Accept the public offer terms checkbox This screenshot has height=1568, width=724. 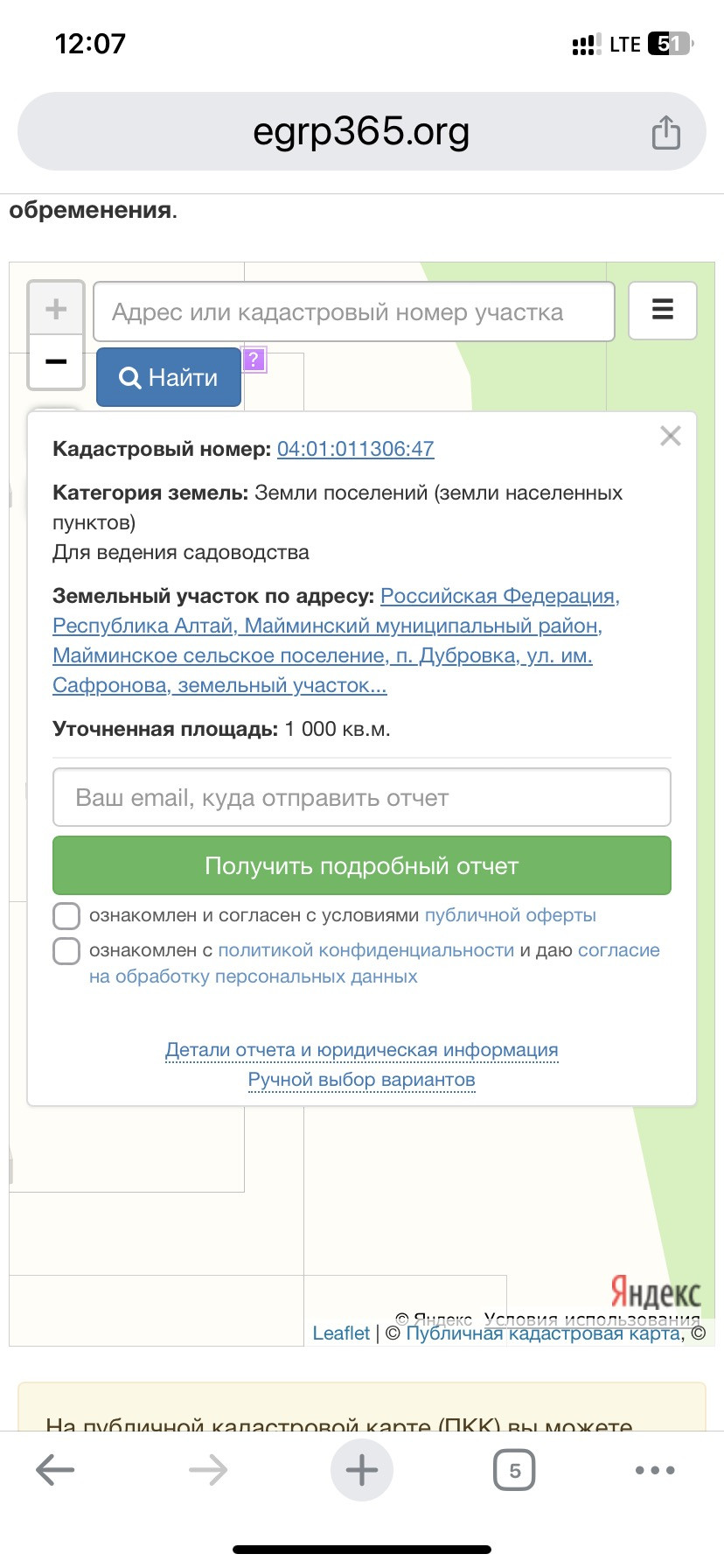point(66,916)
